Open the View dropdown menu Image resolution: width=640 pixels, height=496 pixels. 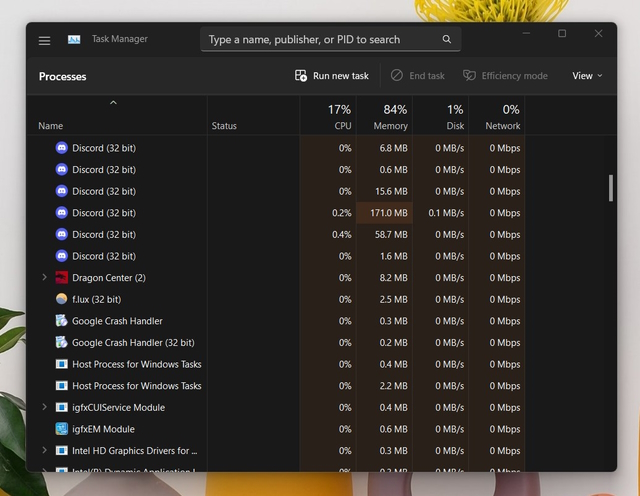(x=587, y=76)
